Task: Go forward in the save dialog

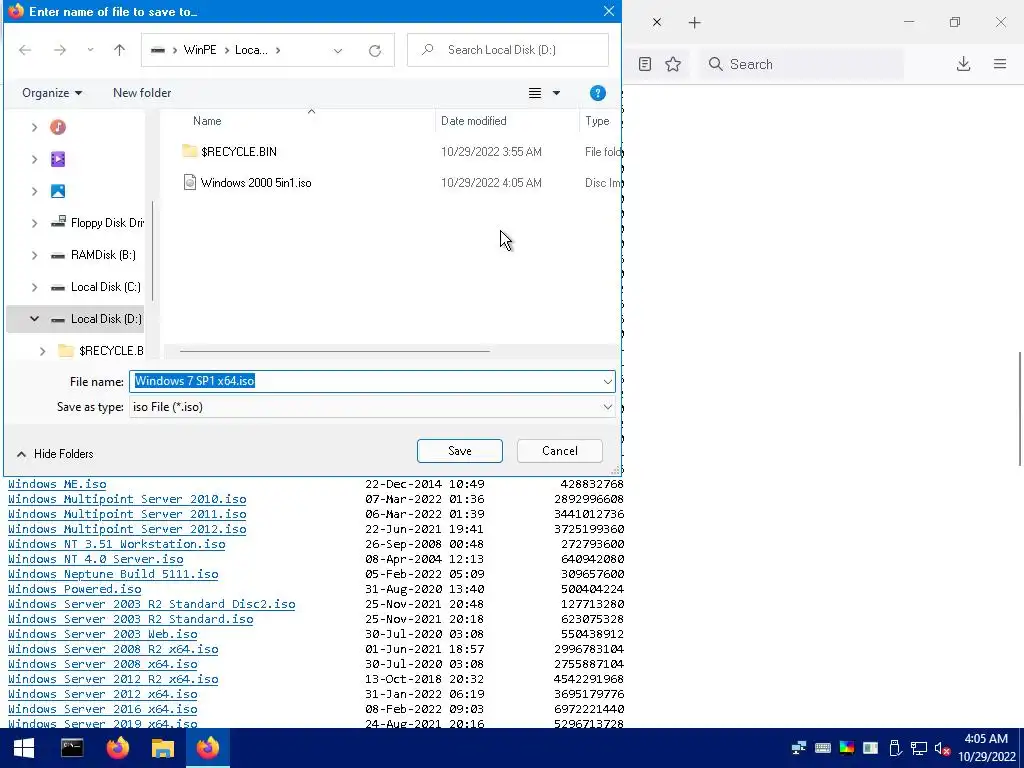Action: (60, 50)
